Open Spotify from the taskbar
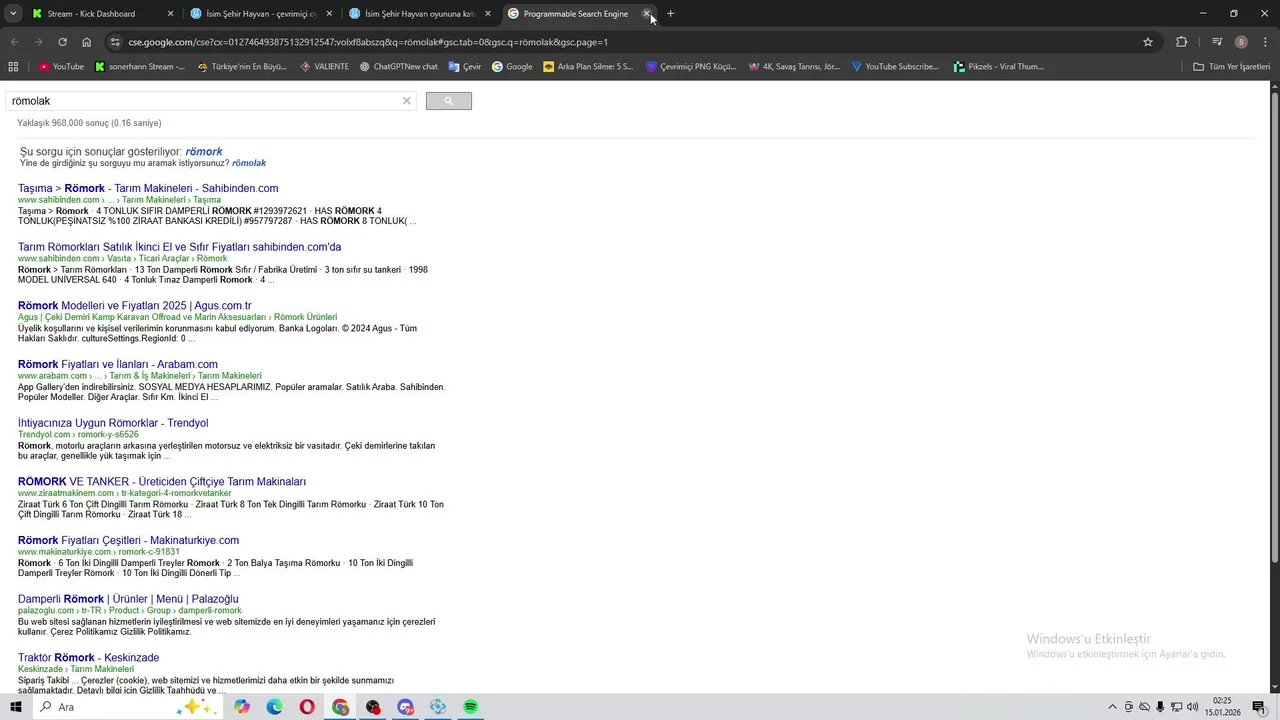The height and width of the screenshot is (720, 1280). 470,707
